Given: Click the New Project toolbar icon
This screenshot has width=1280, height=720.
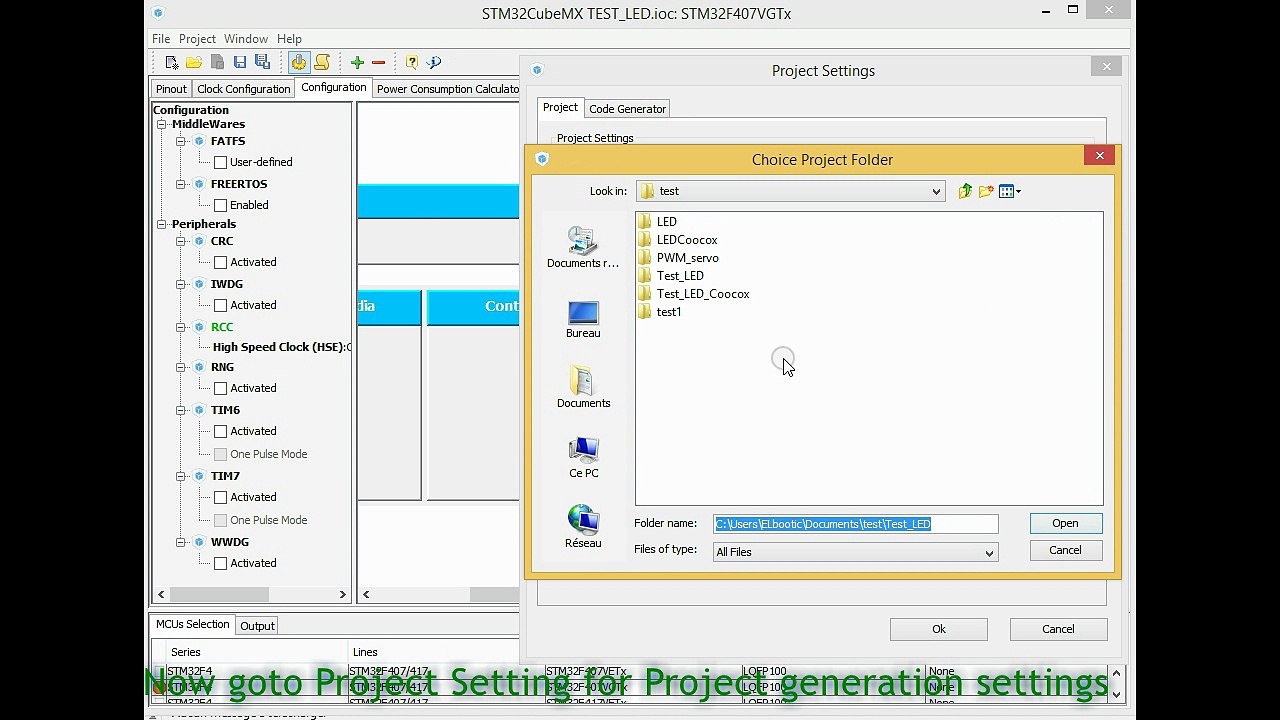Looking at the screenshot, I should click(x=171, y=62).
